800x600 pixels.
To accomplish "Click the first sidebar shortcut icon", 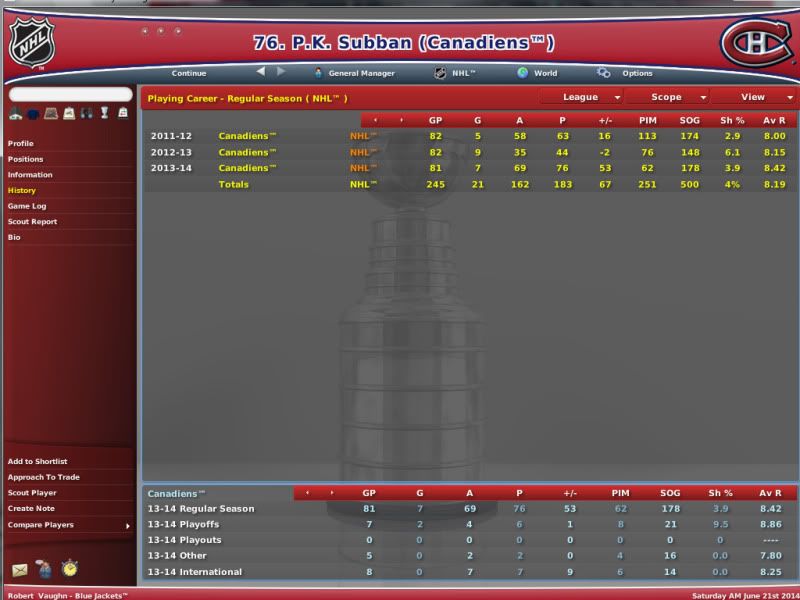I will [15, 113].
